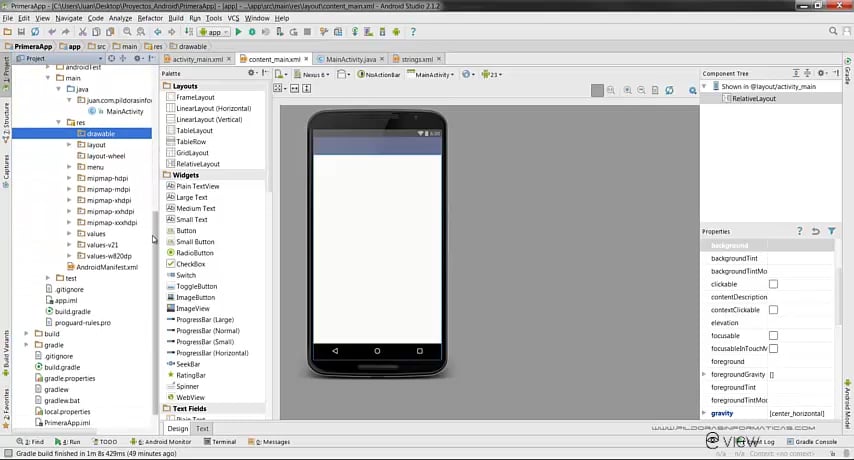Image resolution: width=854 pixels, height=460 pixels.
Task: Expand the layout folder in project tree
Action: (x=69, y=145)
